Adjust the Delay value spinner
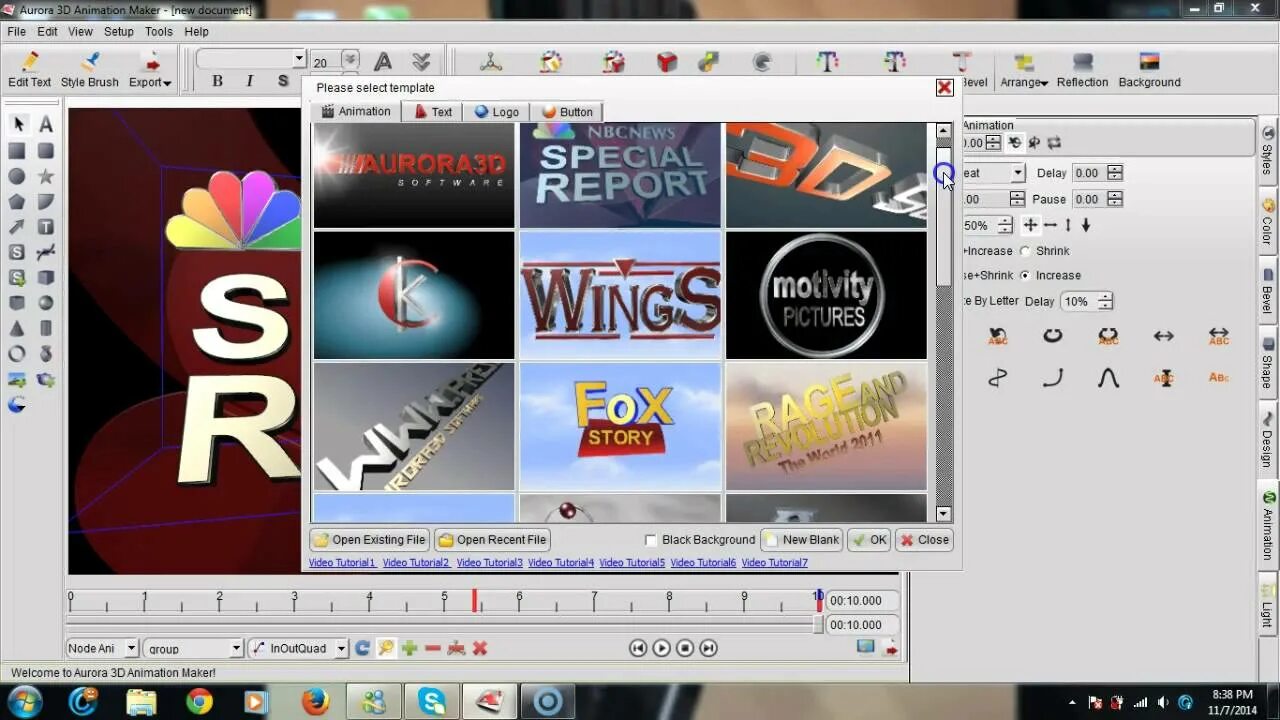Image resolution: width=1280 pixels, height=720 pixels. point(1115,173)
